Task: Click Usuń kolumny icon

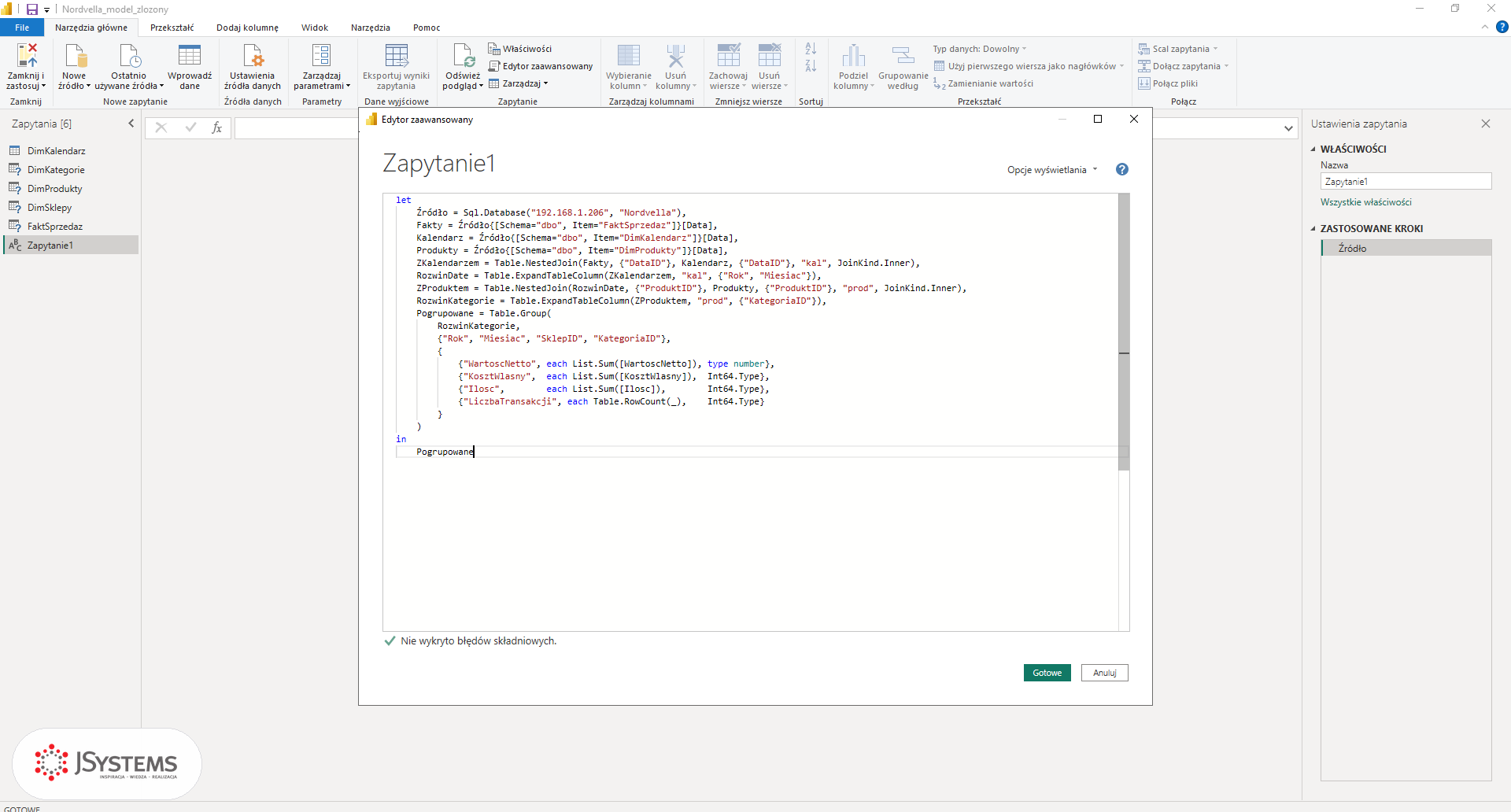Action: click(675, 56)
